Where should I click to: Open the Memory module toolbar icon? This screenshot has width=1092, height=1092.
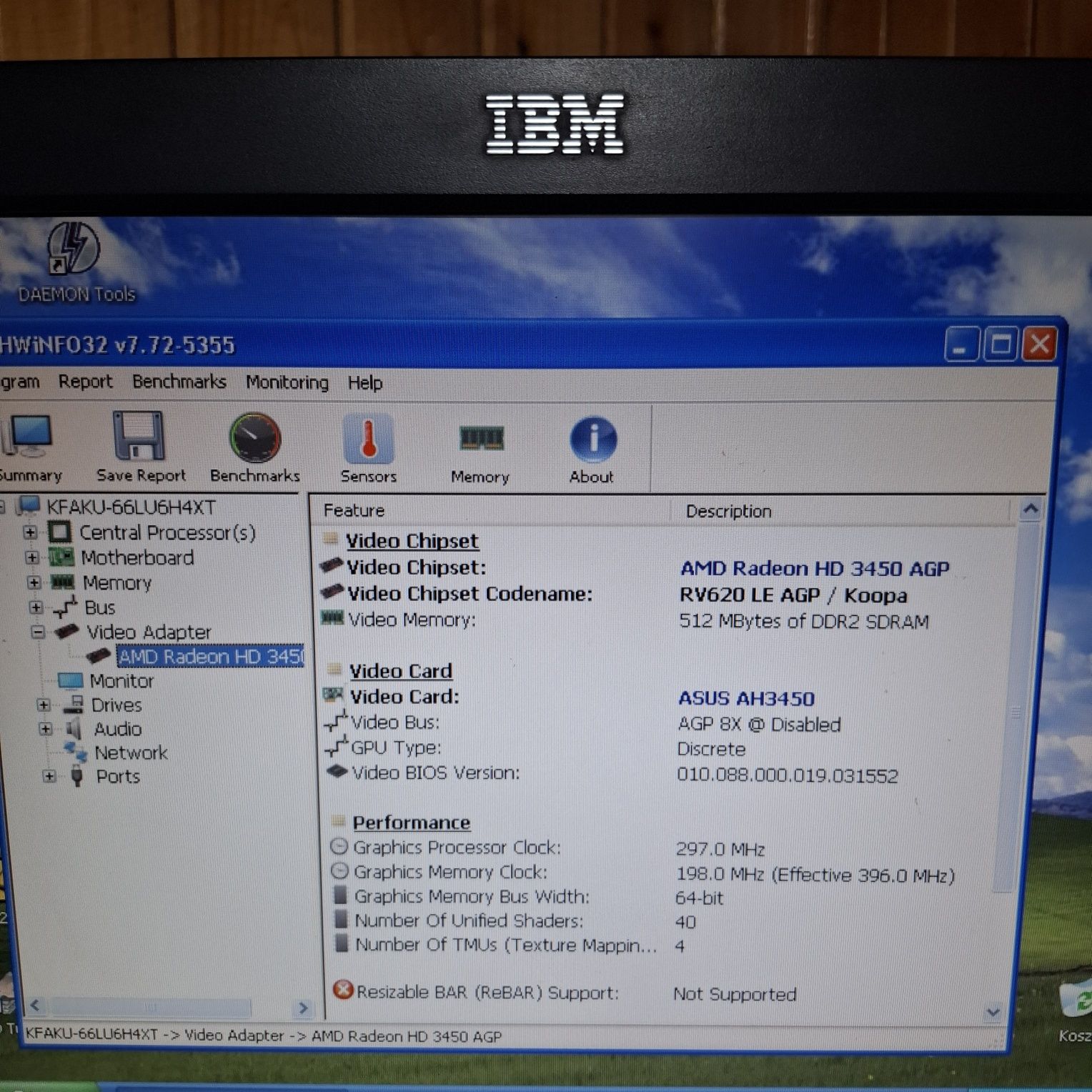click(481, 438)
